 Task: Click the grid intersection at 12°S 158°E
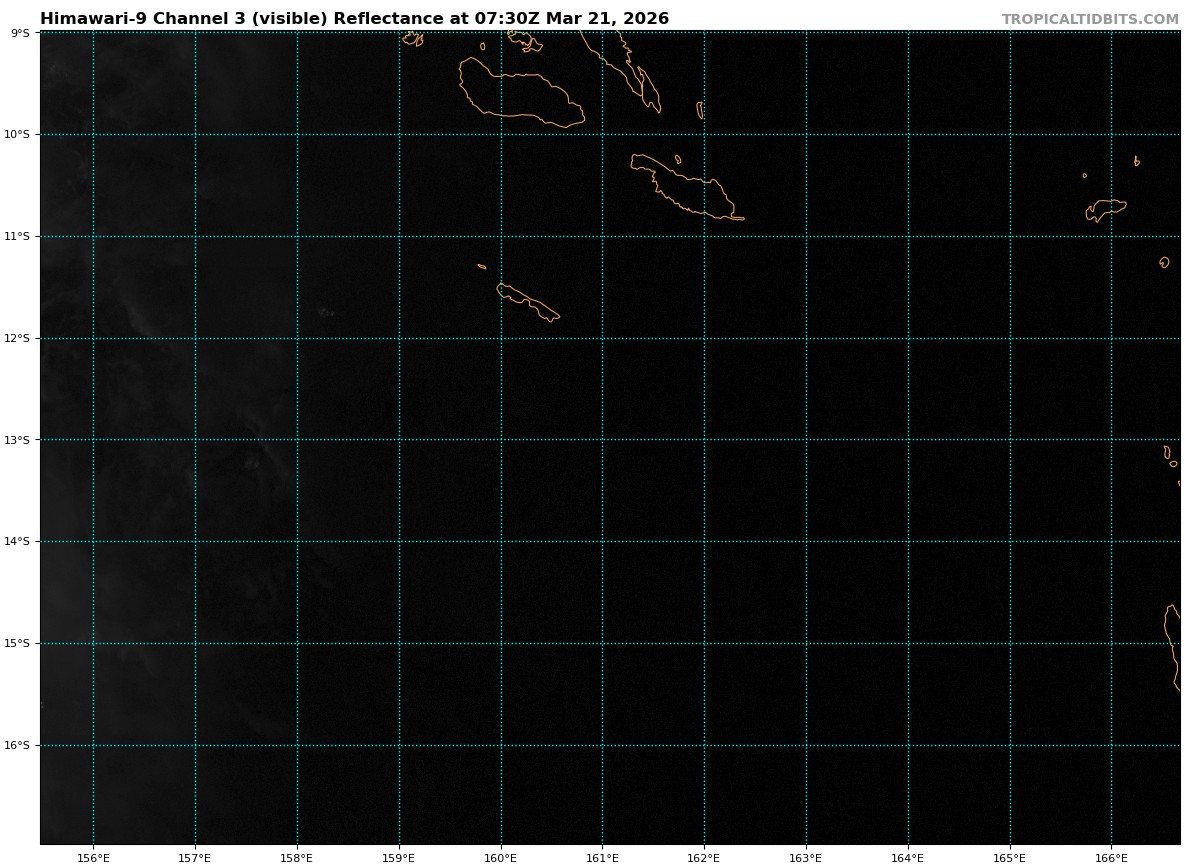(297, 338)
